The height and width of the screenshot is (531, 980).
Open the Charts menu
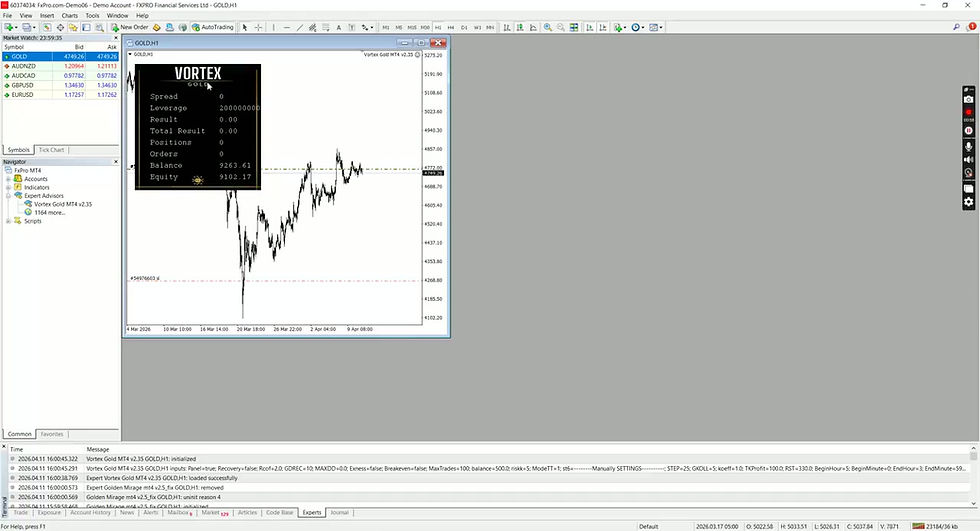click(69, 16)
